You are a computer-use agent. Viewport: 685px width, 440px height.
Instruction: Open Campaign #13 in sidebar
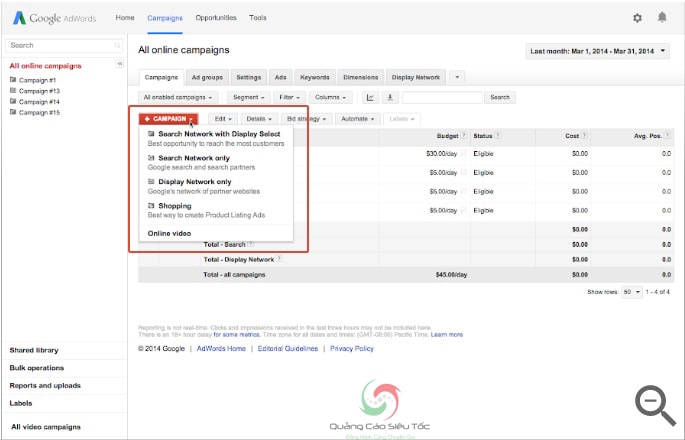pyautogui.click(x=39, y=91)
